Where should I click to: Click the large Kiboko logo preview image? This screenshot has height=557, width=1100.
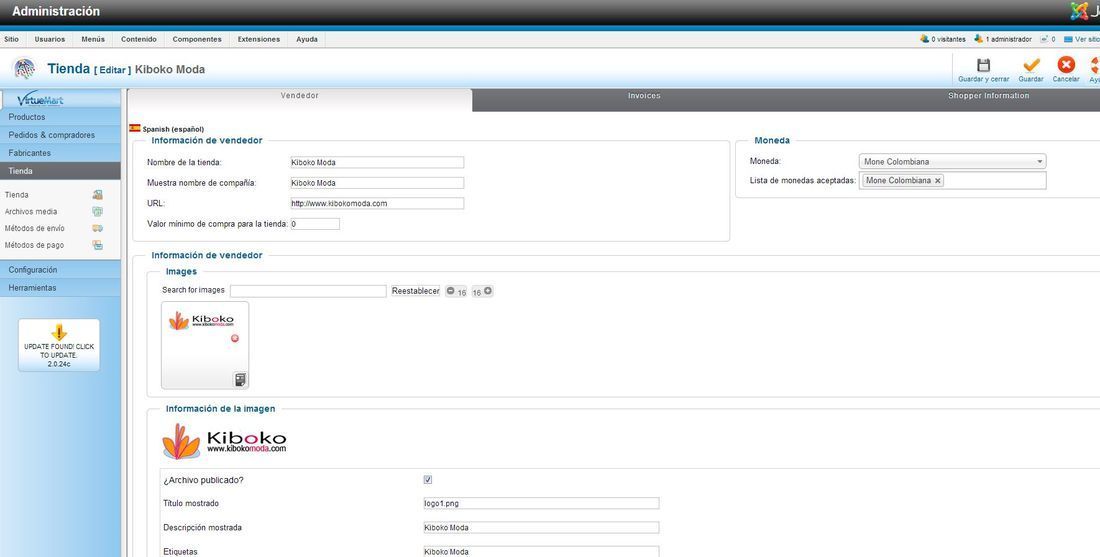(224, 442)
